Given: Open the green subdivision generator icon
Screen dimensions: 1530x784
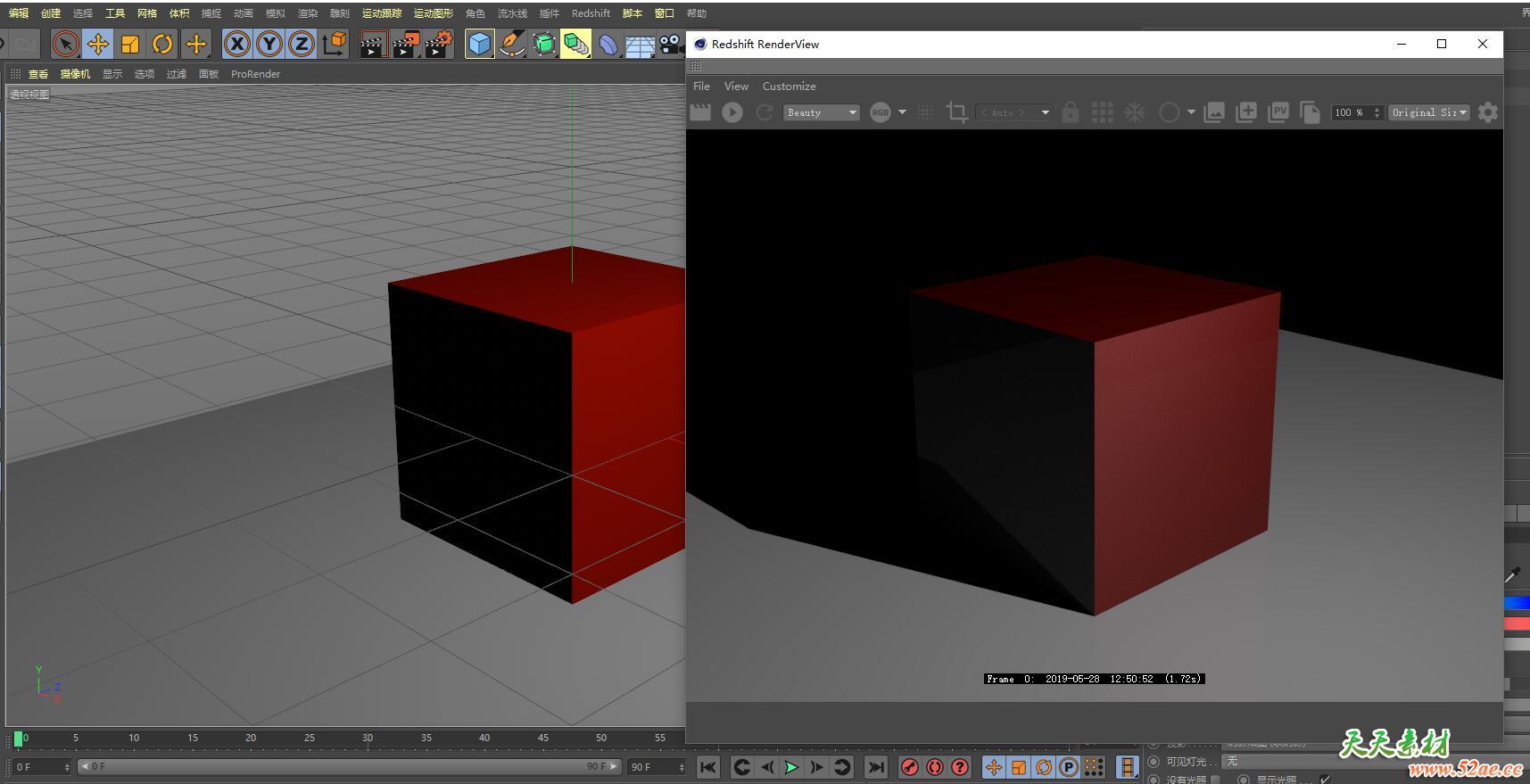Looking at the screenshot, I should tap(544, 44).
